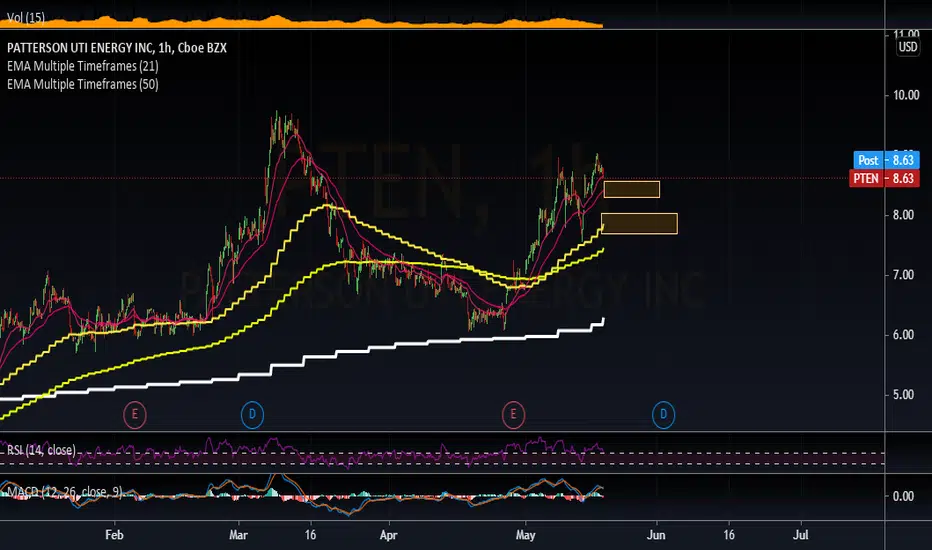Screen dimensions: 932x550
Task: Click the 5.00 price axis label
Action: tap(903, 395)
